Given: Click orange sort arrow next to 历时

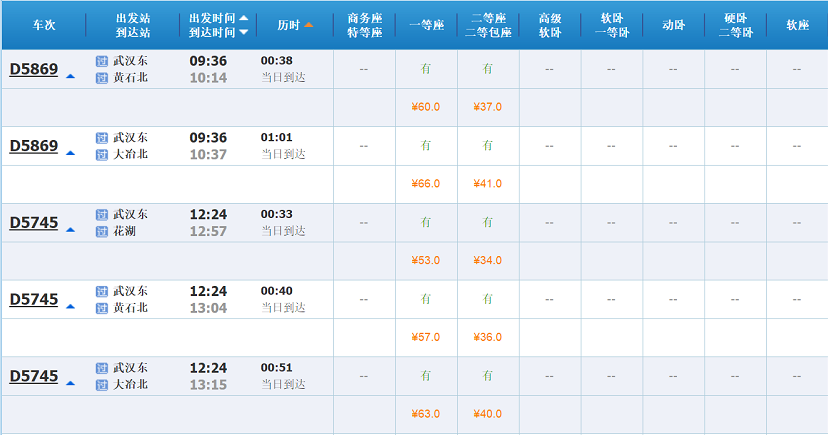Looking at the screenshot, I should (308, 25).
